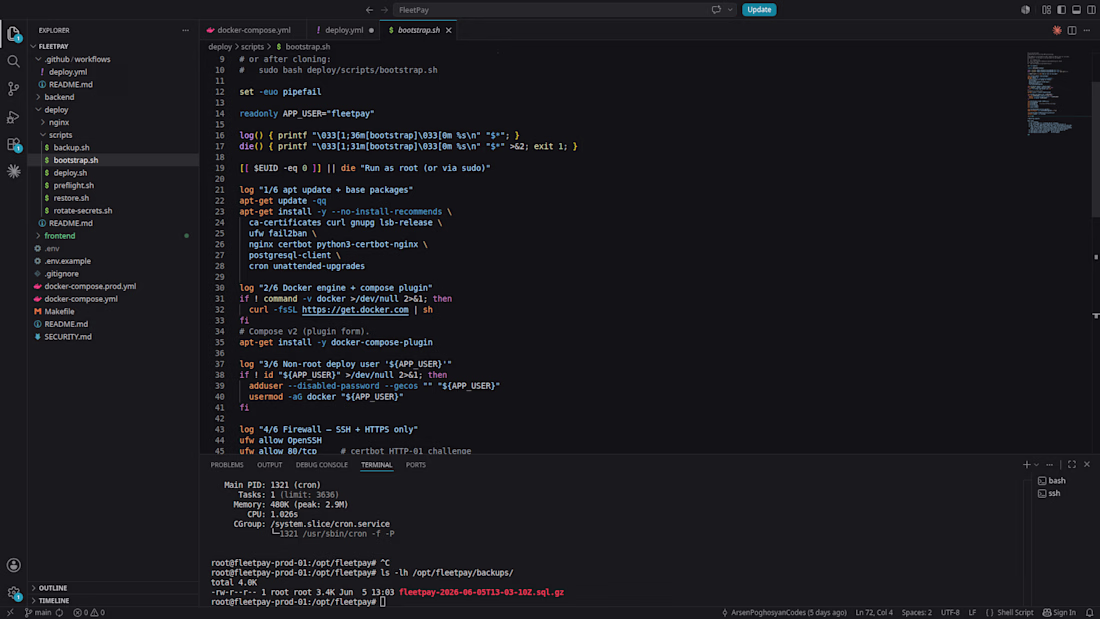Toggle the primary side bar layout icon
Viewport: 1100px width, 619px height.
tap(1061, 10)
